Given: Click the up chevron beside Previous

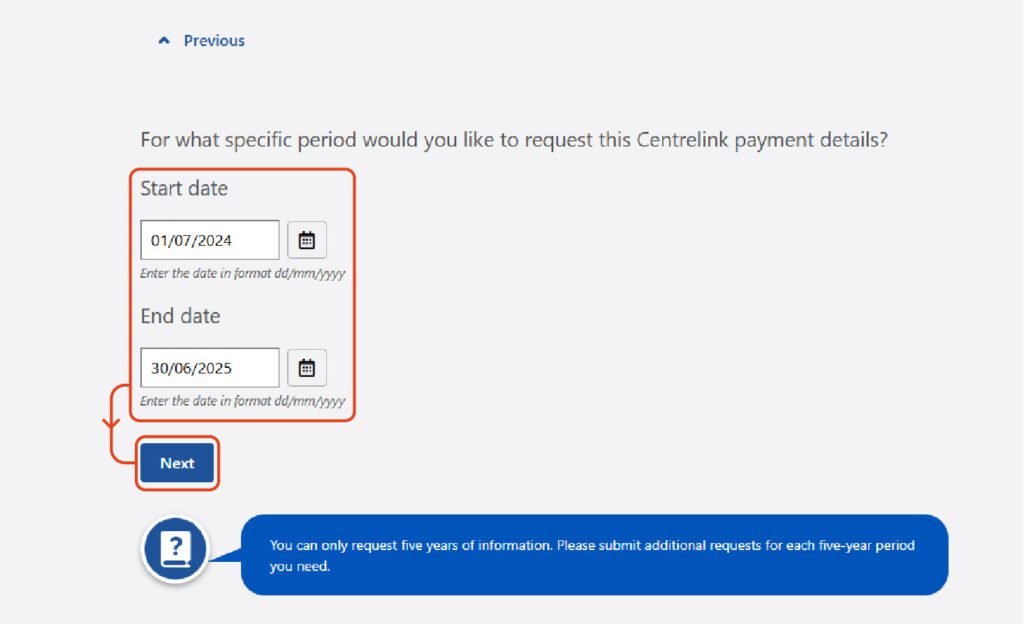Looking at the screenshot, I should coord(164,40).
